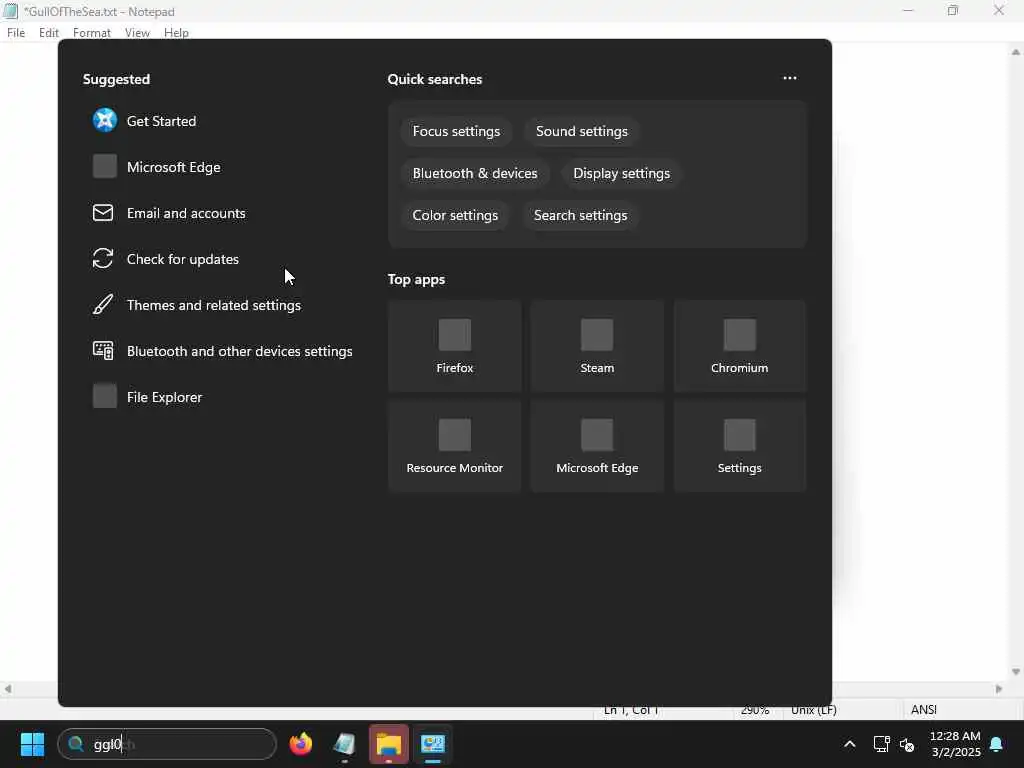Click Notepad horizontal scrollbar left arrow
Screen dimensions: 1024x768
tap(8, 689)
